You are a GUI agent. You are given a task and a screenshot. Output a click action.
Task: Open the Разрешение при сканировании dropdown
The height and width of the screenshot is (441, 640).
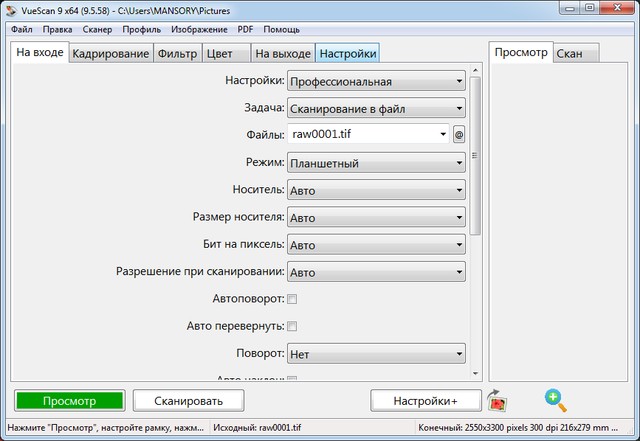[376, 272]
